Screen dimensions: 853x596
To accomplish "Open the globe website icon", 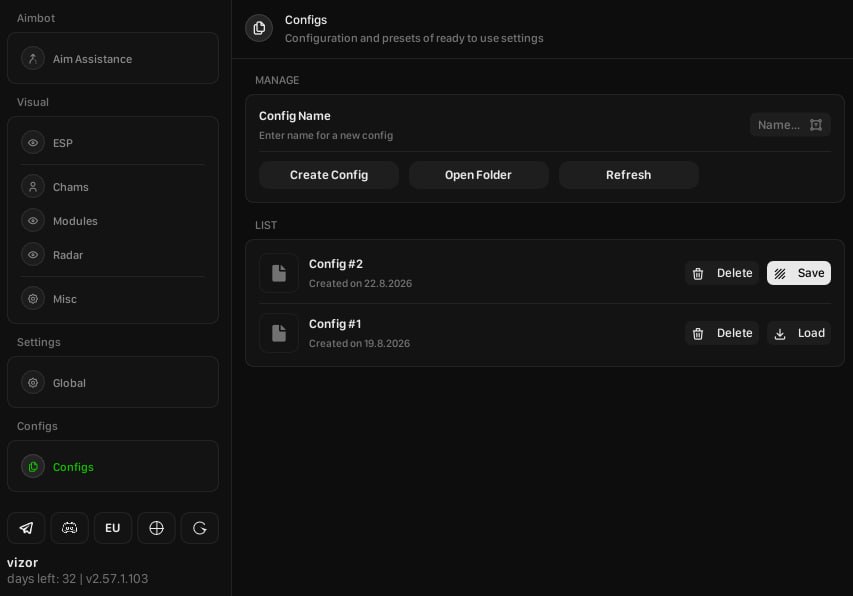I will [156, 527].
